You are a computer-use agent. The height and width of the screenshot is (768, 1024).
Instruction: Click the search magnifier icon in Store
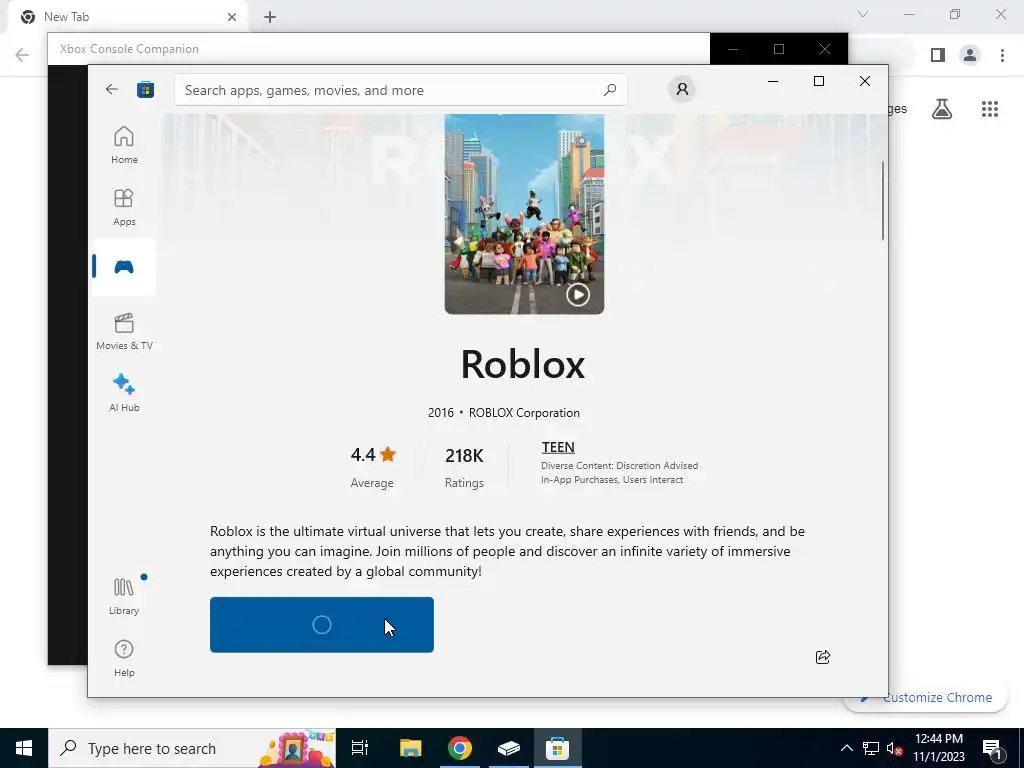(x=610, y=90)
